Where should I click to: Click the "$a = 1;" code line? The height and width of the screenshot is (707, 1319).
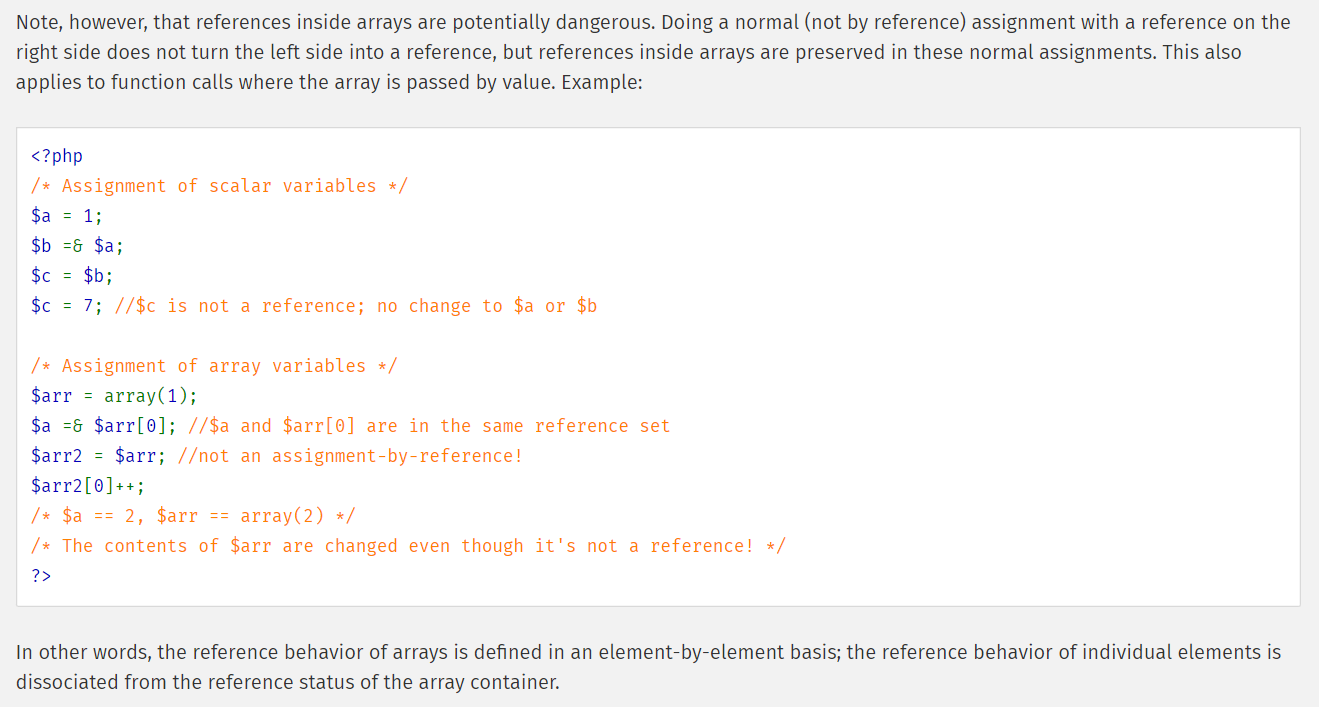point(67,216)
